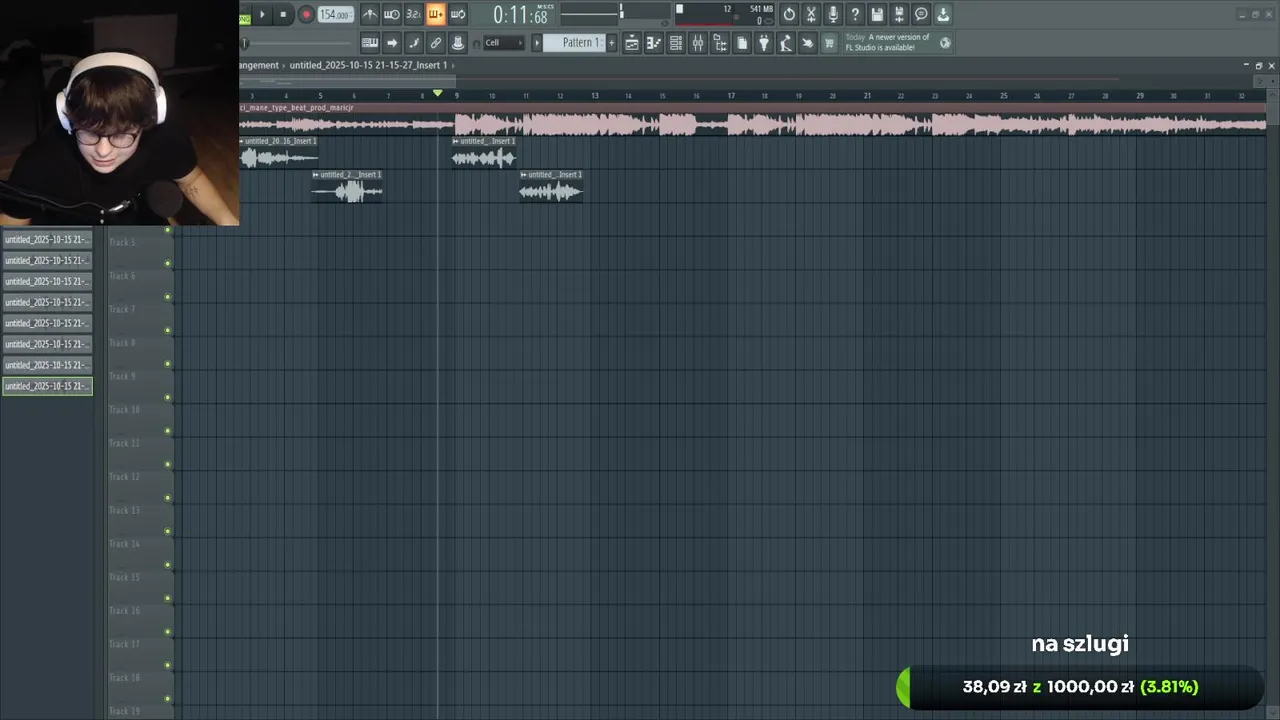Toggle auto-scrolling arrow button
The image size is (1280, 720).
click(392, 43)
